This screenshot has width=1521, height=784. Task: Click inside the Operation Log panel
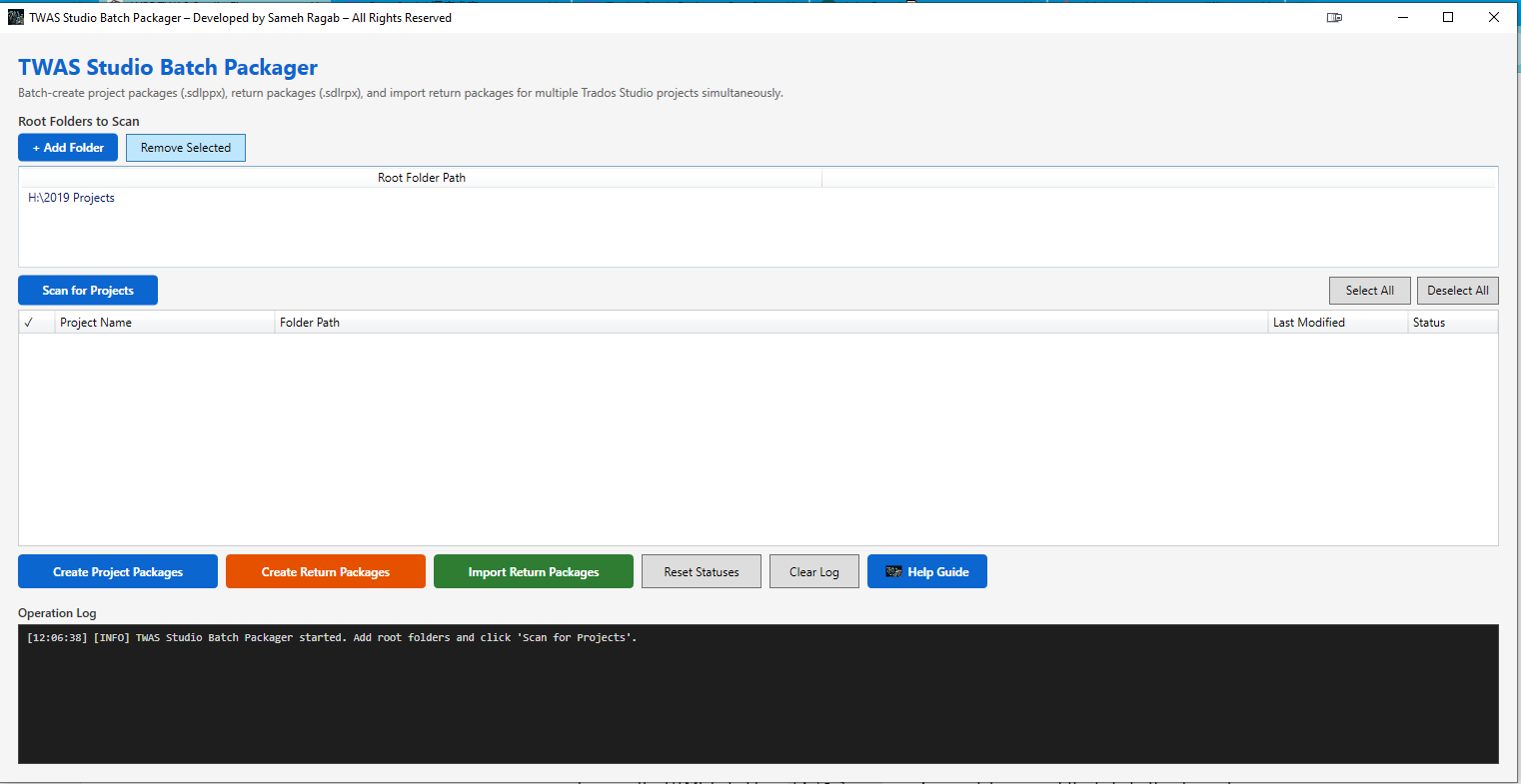click(x=760, y=694)
